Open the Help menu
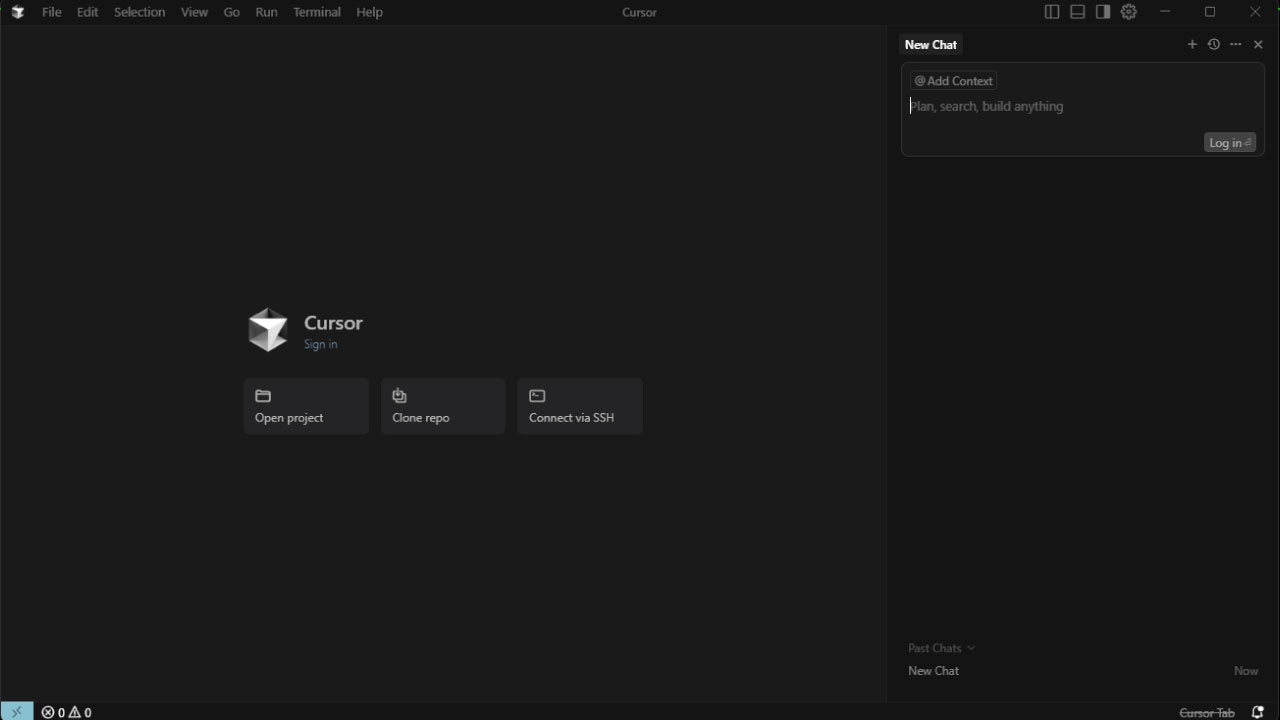The image size is (1280, 720). pyautogui.click(x=369, y=12)
